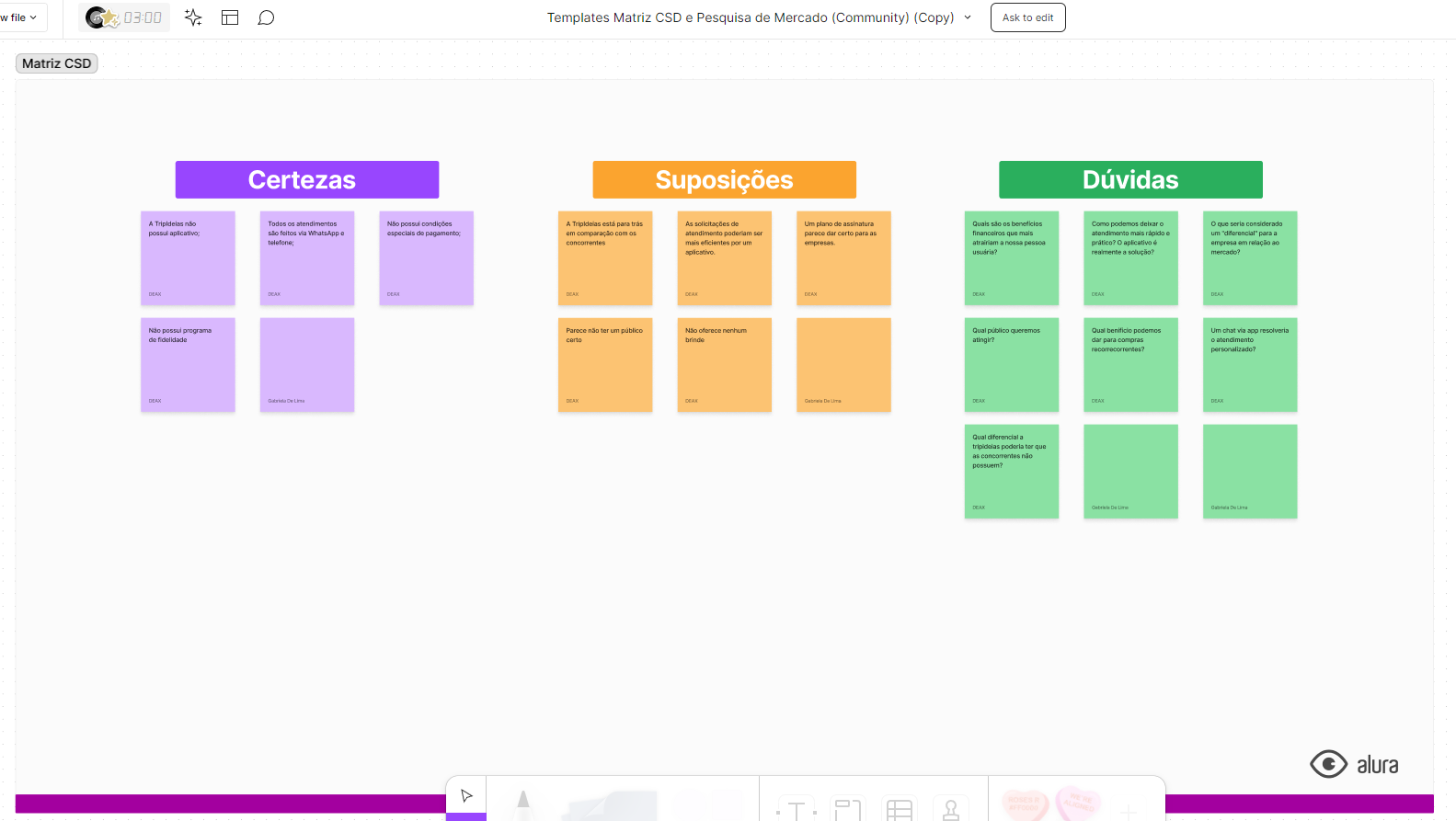Select sticky 'Não oferece nenhum brinde'

coord(725,365)
